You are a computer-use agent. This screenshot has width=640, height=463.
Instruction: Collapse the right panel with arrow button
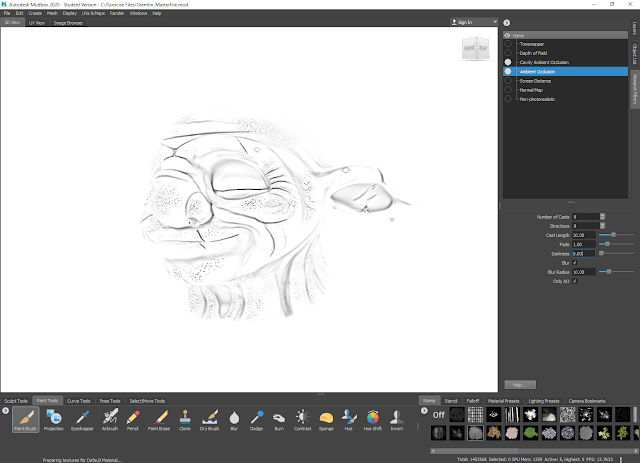507,23
